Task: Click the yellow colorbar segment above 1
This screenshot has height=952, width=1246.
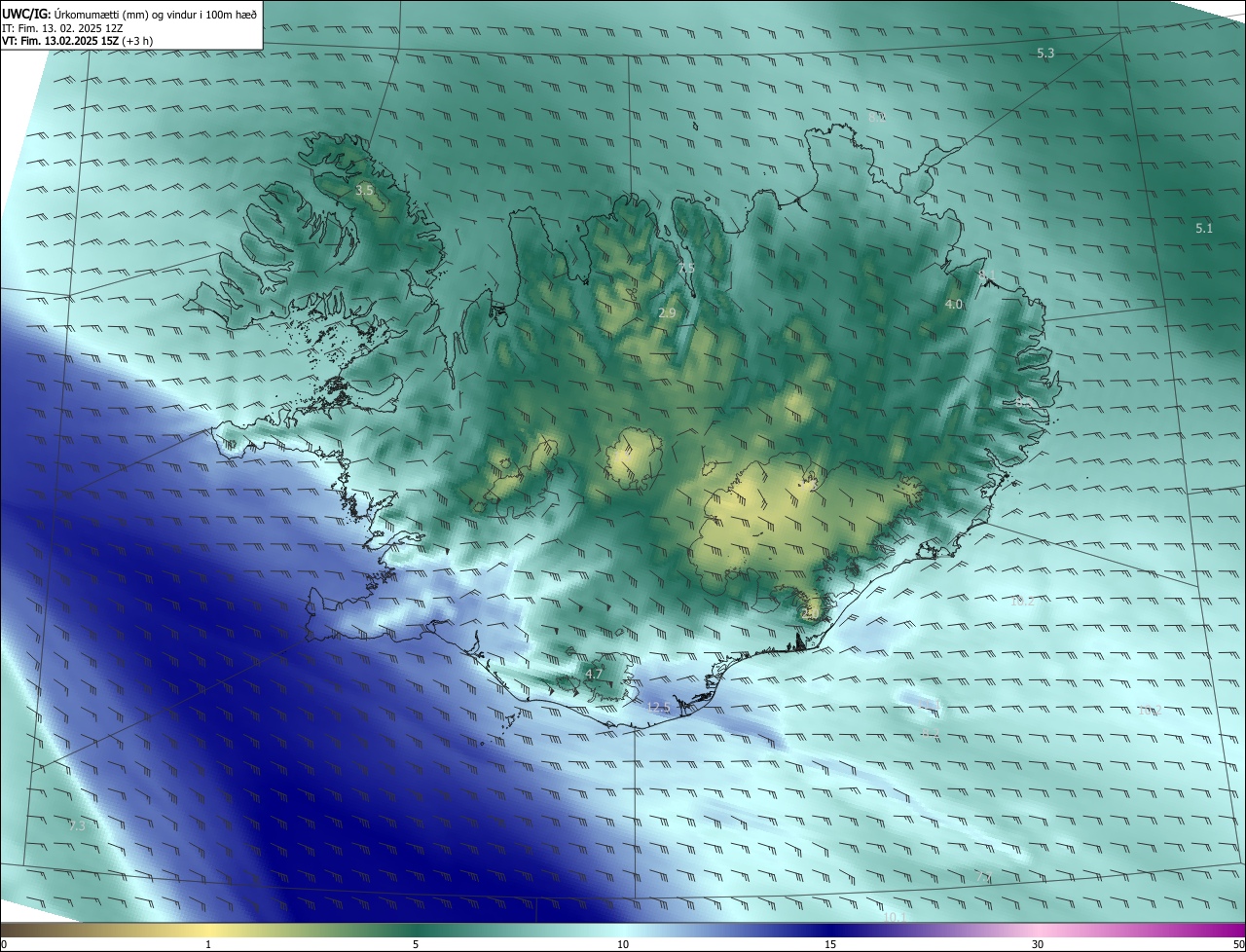Action: pyautogui.click(x=208, y=930)
